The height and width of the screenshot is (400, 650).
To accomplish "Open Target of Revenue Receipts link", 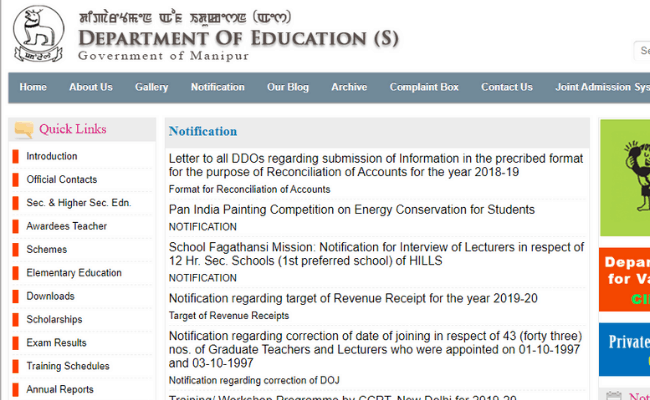I will [x=229, y=315].
